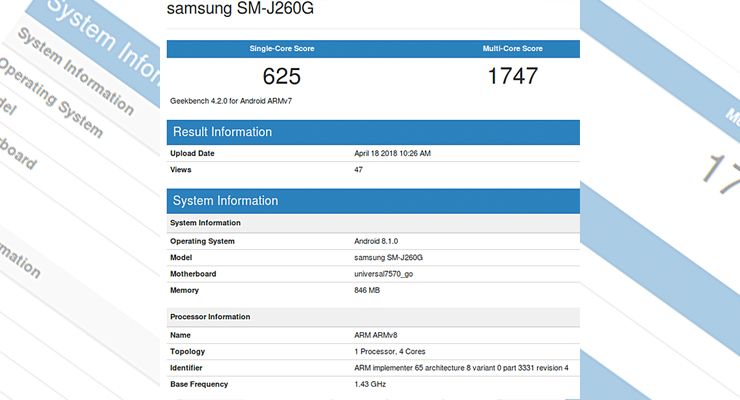
Task: Click the multi-core score value 1747
Action: tap(512, 76)
